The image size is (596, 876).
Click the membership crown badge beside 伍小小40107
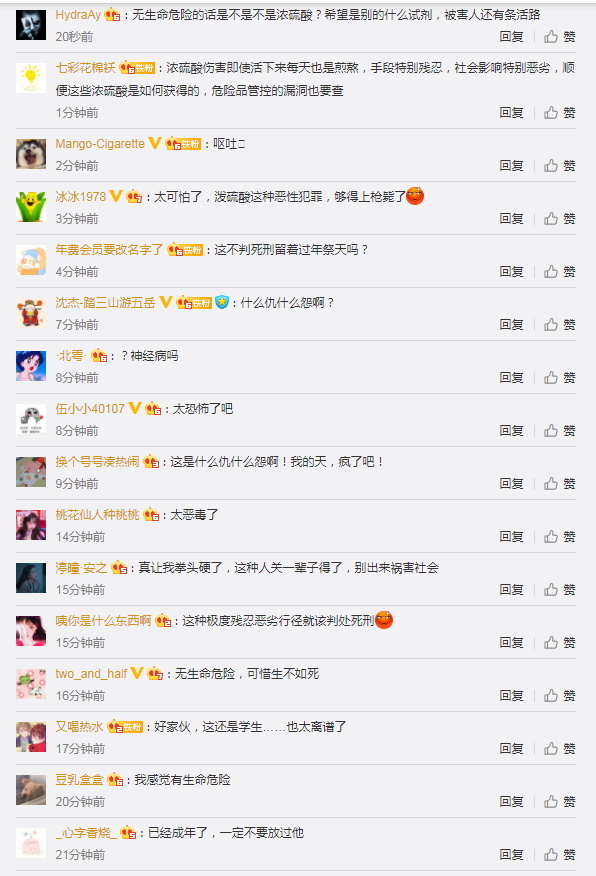click(x=153, y=409)
